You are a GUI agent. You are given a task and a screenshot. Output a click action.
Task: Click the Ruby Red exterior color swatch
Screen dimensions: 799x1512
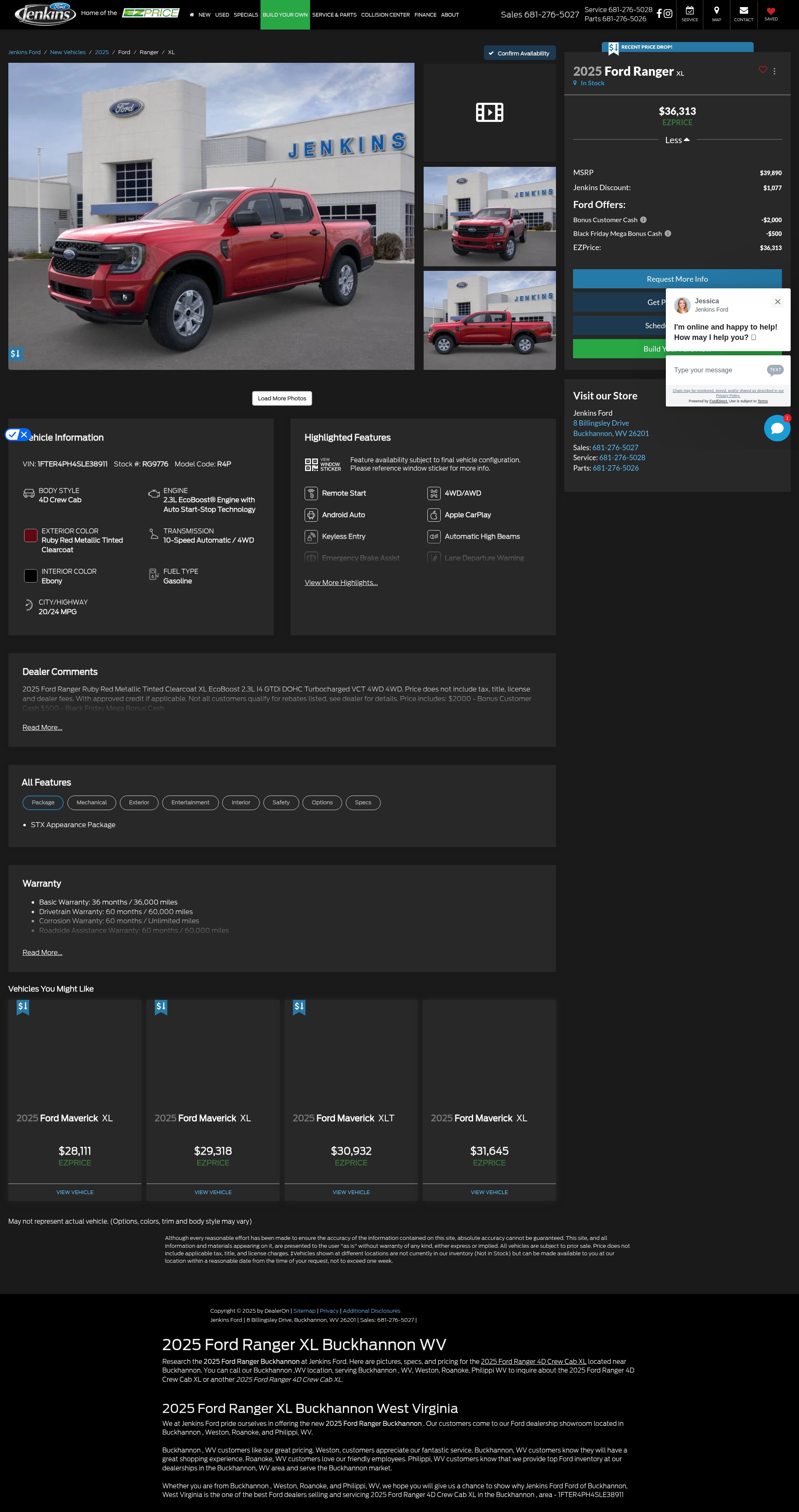coord(30,535)
